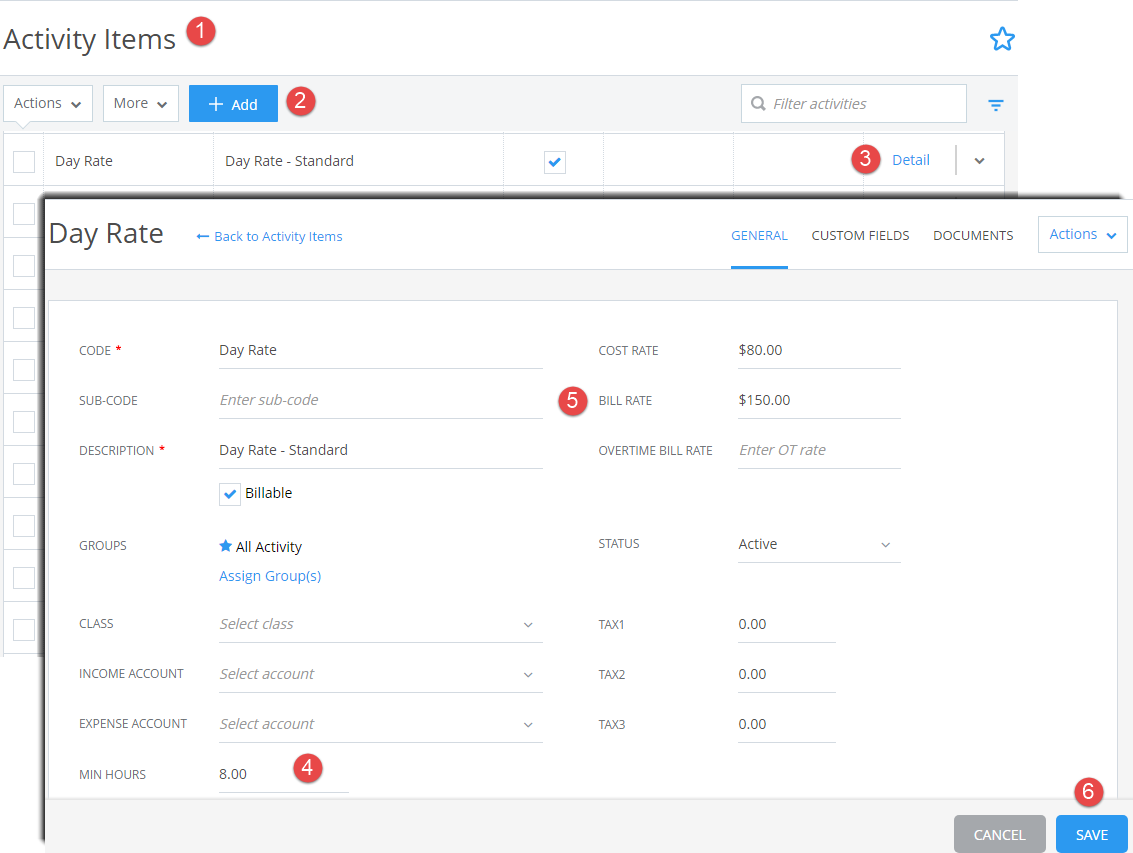Switch to the Custom Fields tab
Screen dimensions: 1133x853
pyautogui.click(x=860, y=236)
